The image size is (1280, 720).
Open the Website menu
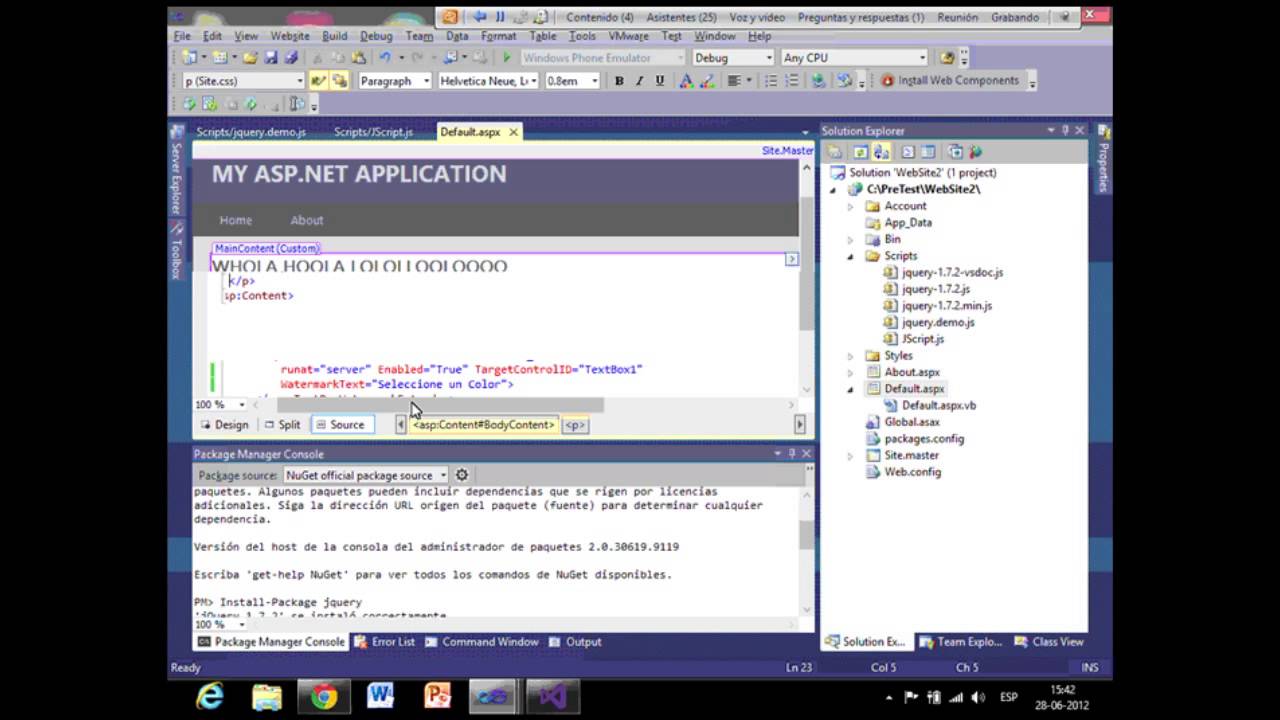tap(290, 36)
